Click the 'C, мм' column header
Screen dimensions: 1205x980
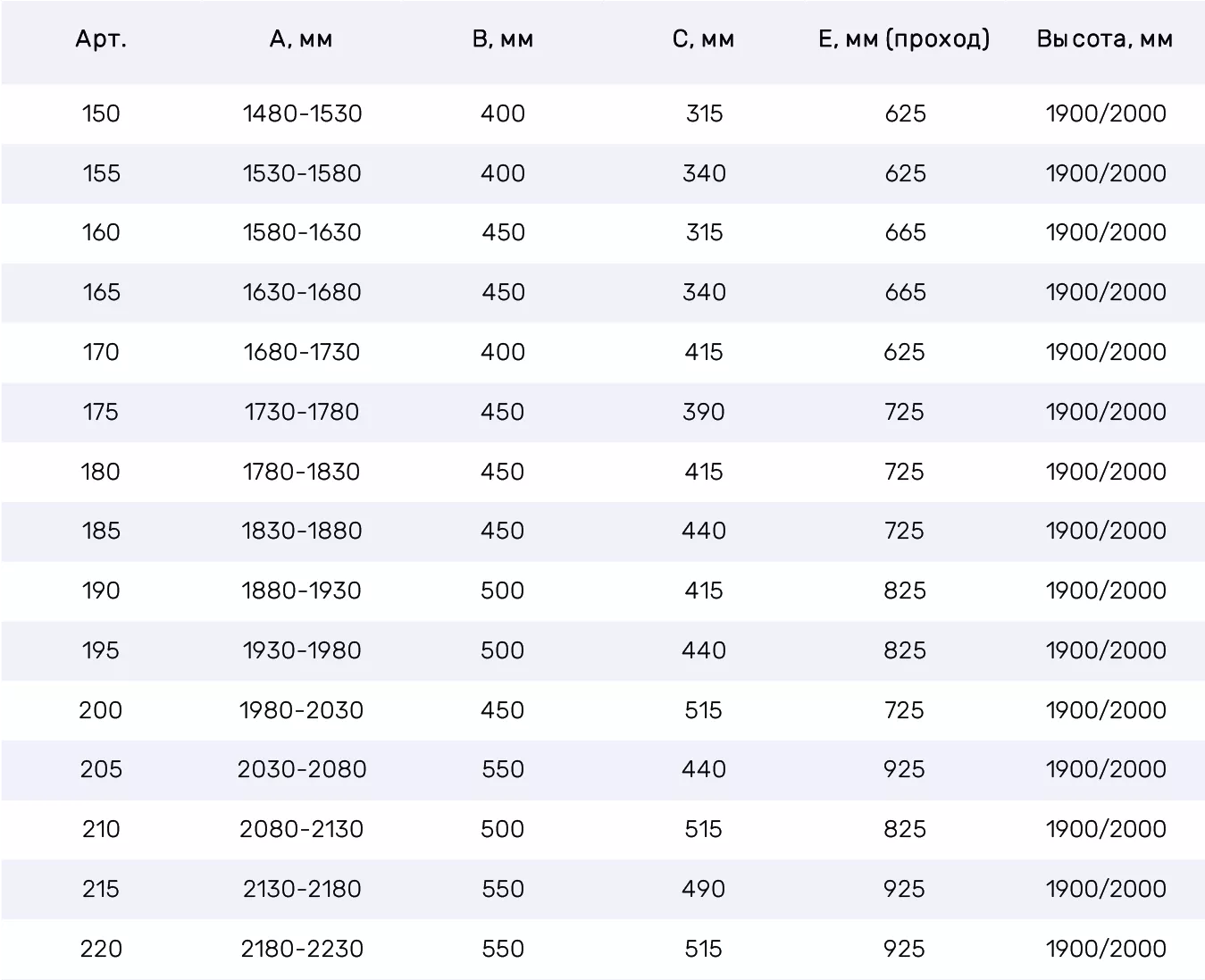(x=703, y=39)
